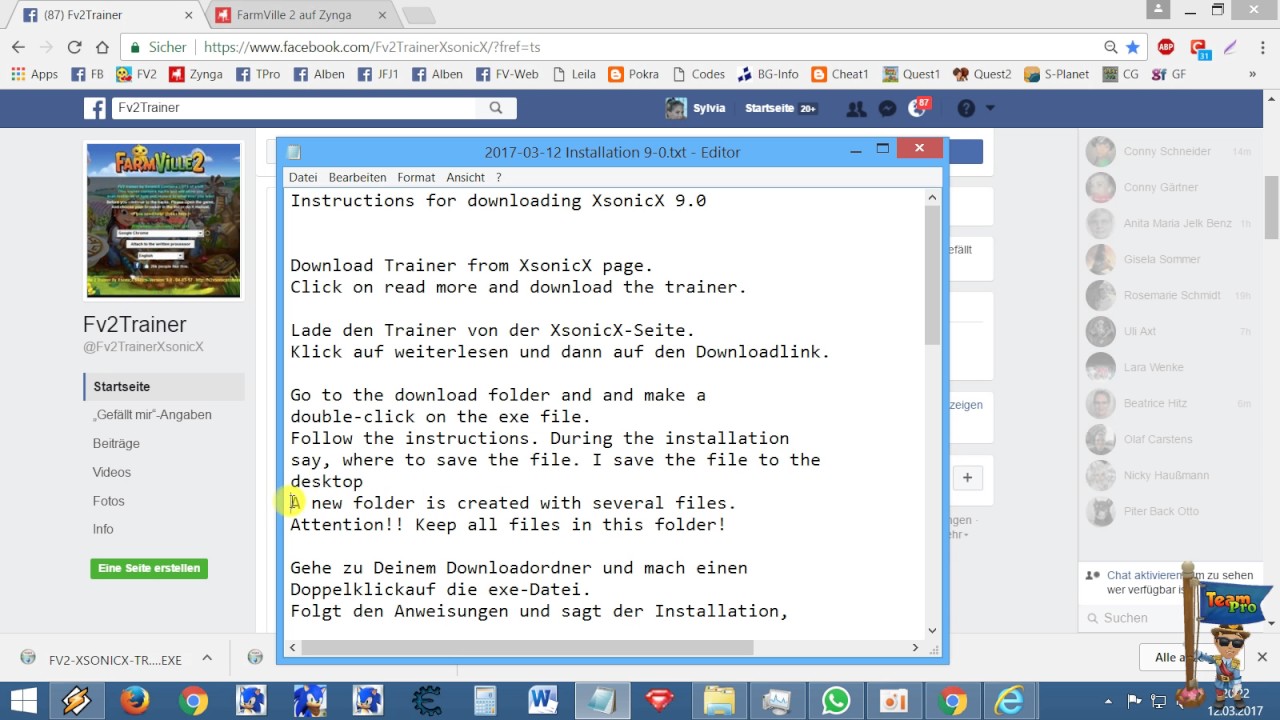Open the BG-Info bookmark
The height and width of the screenshot is (720, 1280).
[x=768, y=74]
